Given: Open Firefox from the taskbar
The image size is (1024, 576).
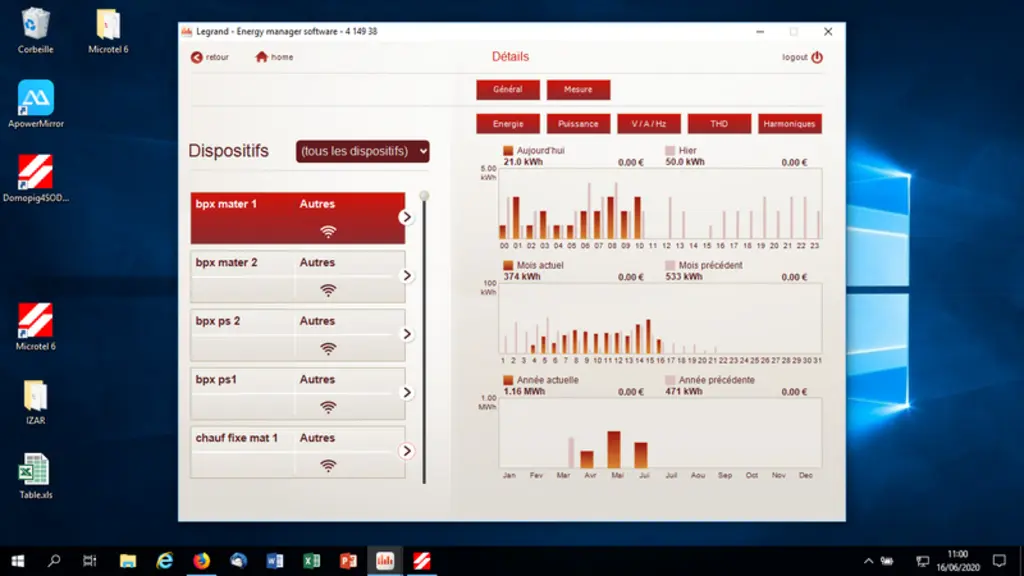Looking at the screenshot, I should tap(201, 561).
